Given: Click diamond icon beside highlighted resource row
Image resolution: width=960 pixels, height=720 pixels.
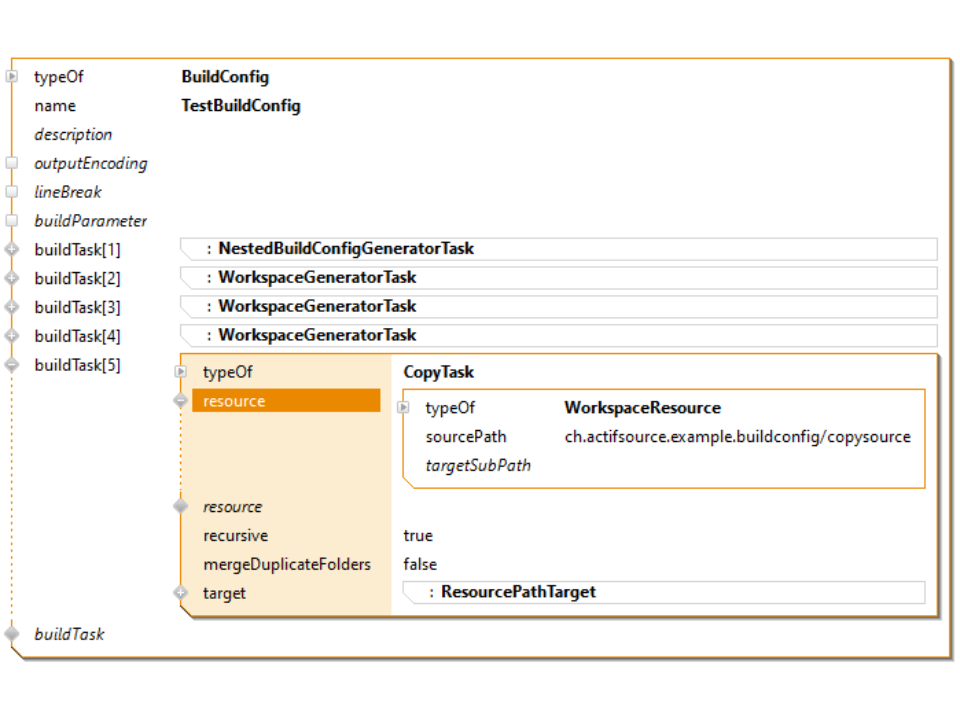Looking at the screenshot, I should 181,401.
